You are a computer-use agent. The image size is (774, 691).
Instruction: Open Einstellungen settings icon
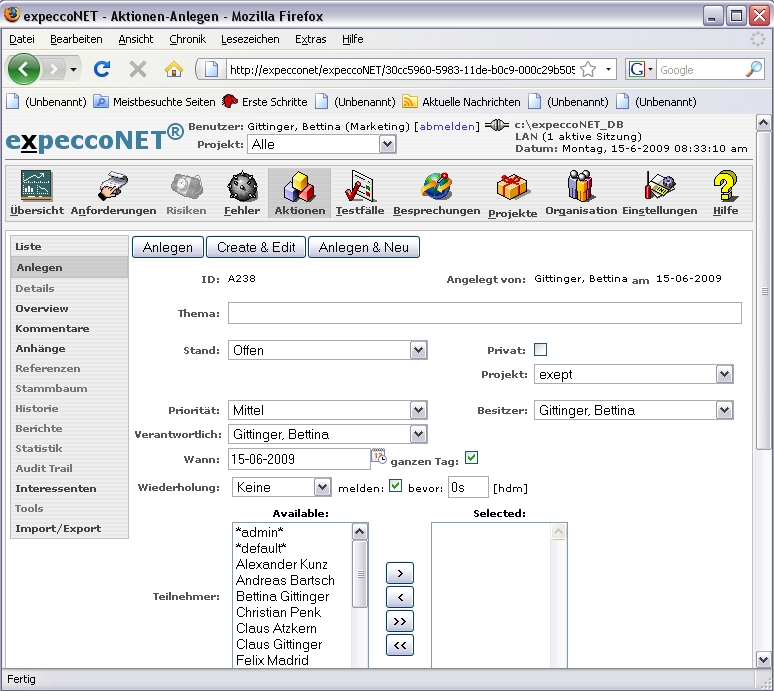click(659, 187)
